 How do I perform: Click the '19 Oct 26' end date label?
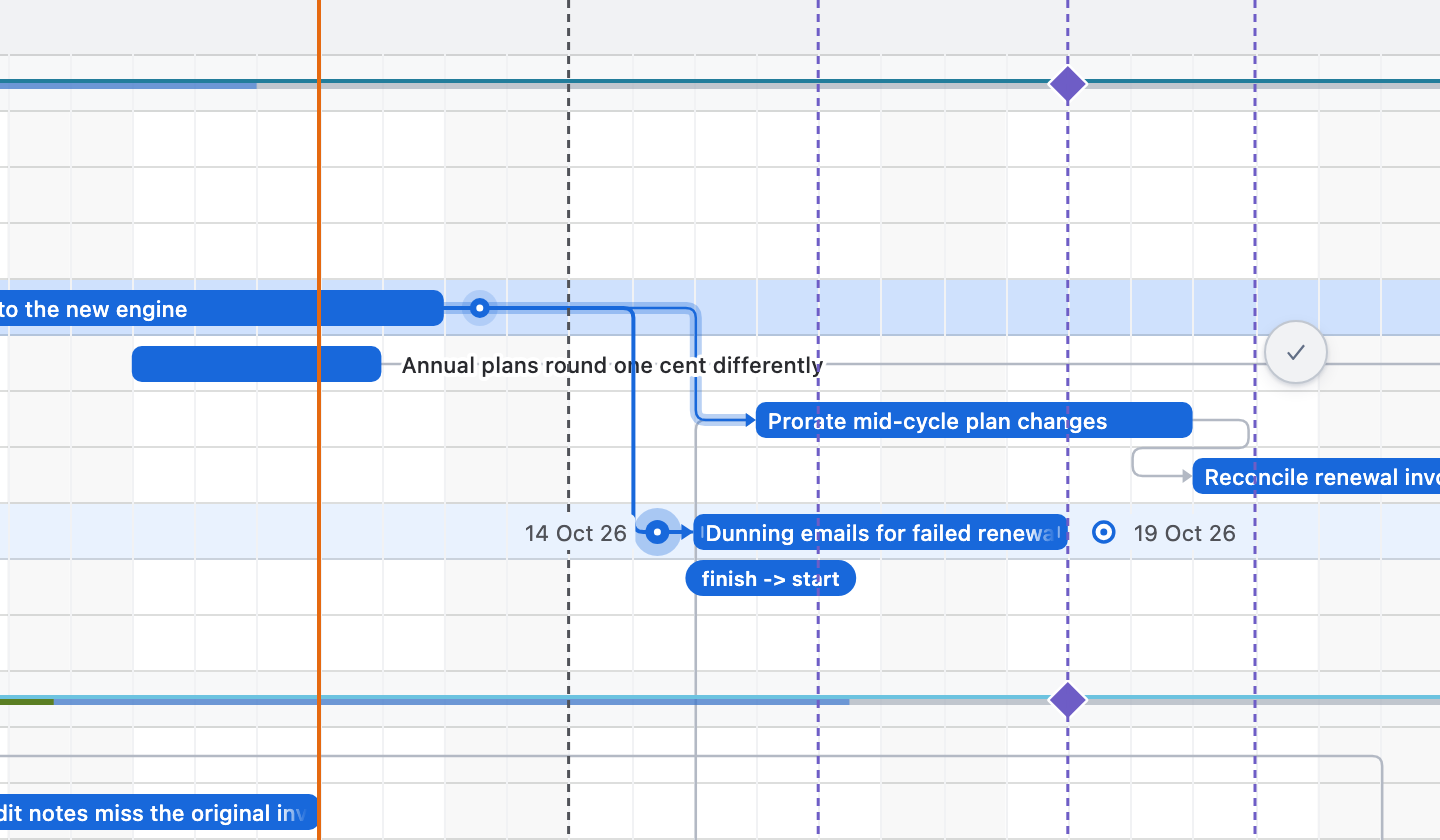pos(1185,533)
